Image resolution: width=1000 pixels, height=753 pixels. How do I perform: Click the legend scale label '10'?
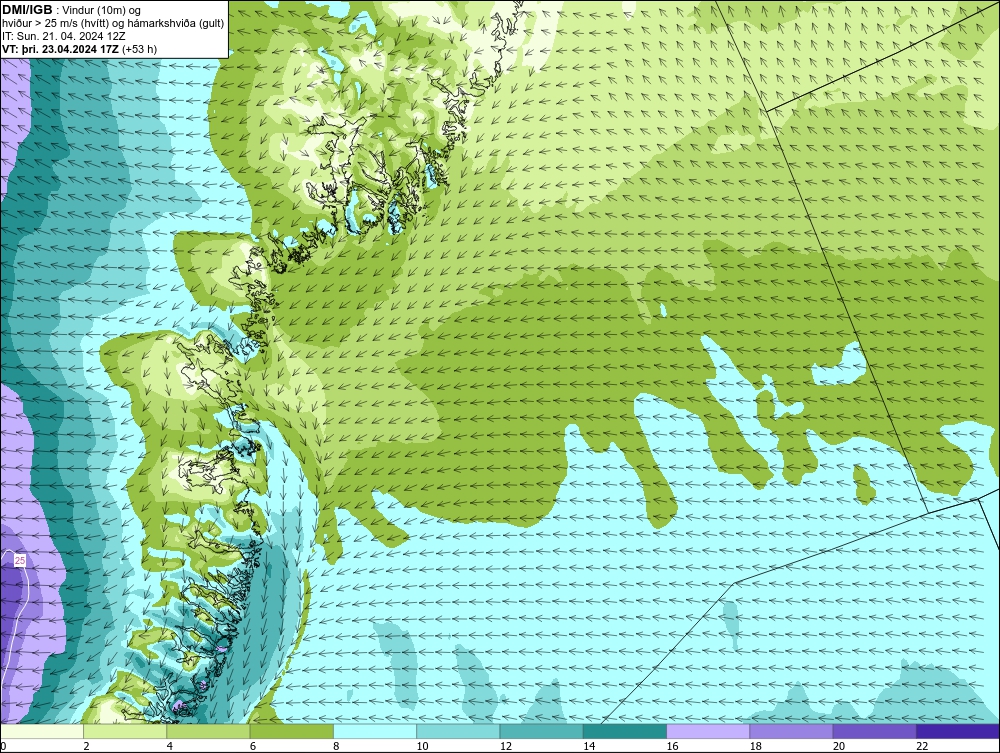pos(422,747)
